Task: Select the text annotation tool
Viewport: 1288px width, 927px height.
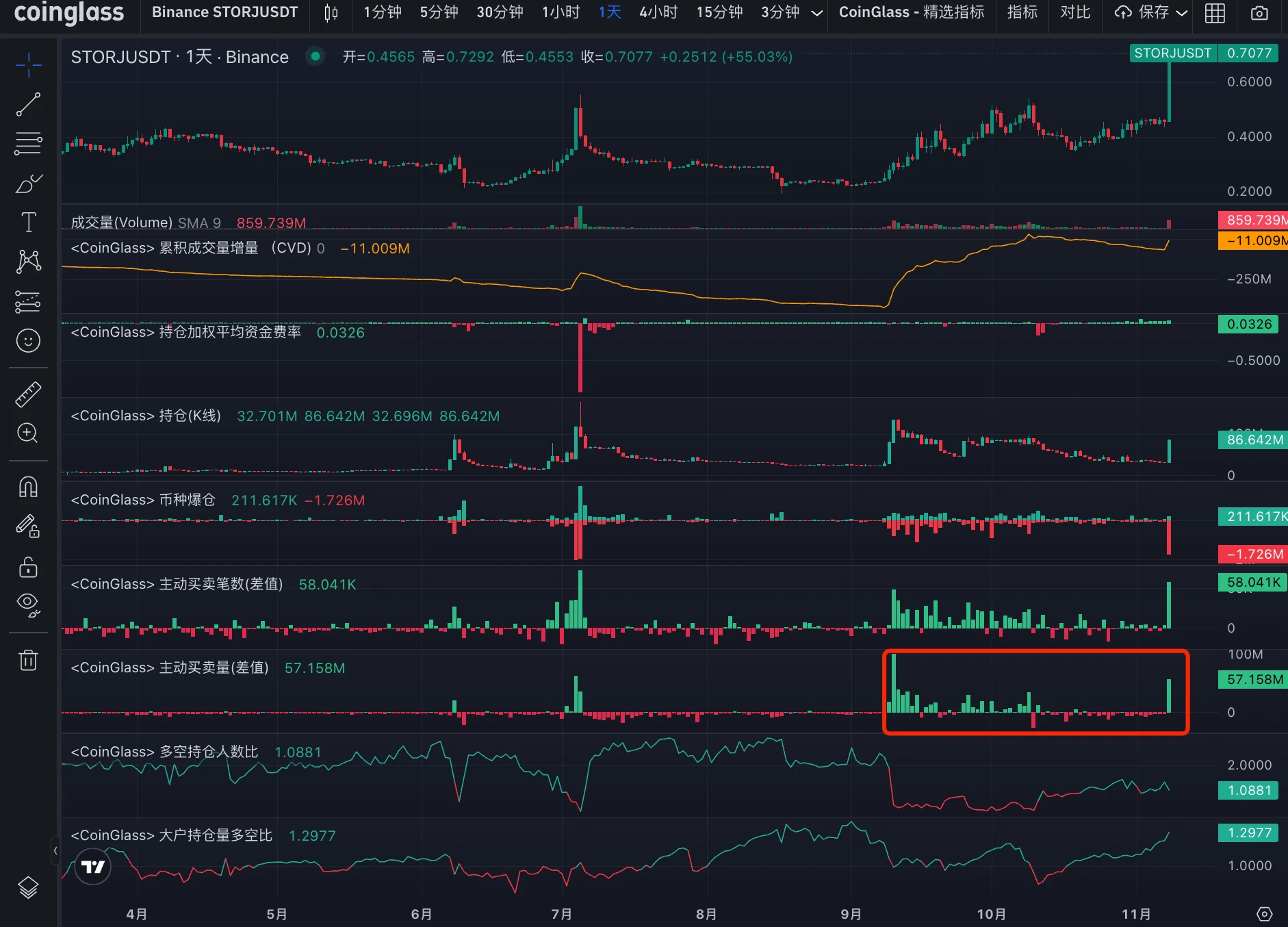Action: (x=28, y=221)
